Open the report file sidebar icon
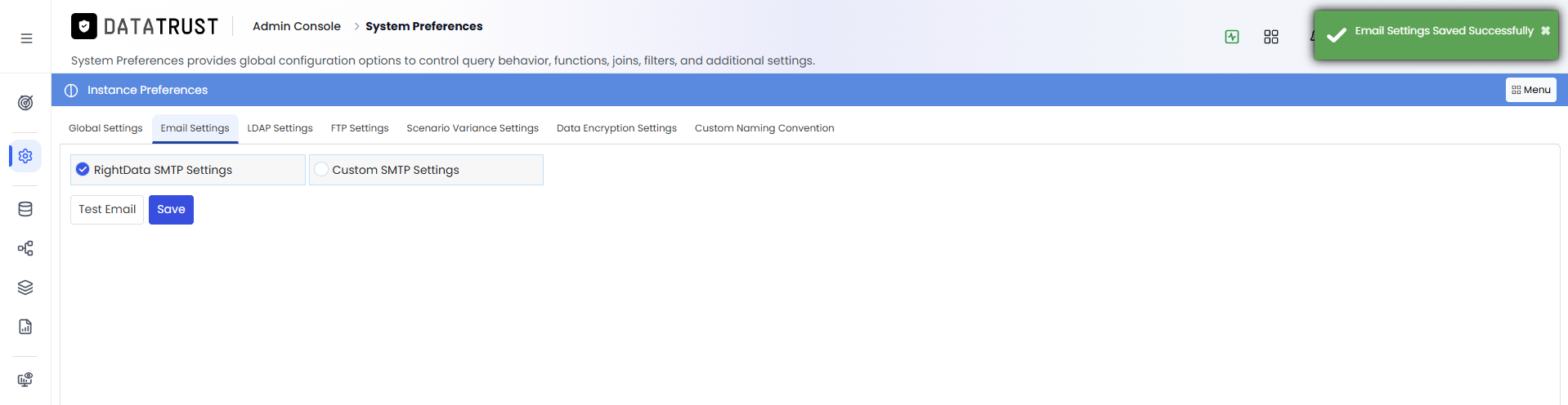Screen dimensions: 1568x405 pos(25,327)
